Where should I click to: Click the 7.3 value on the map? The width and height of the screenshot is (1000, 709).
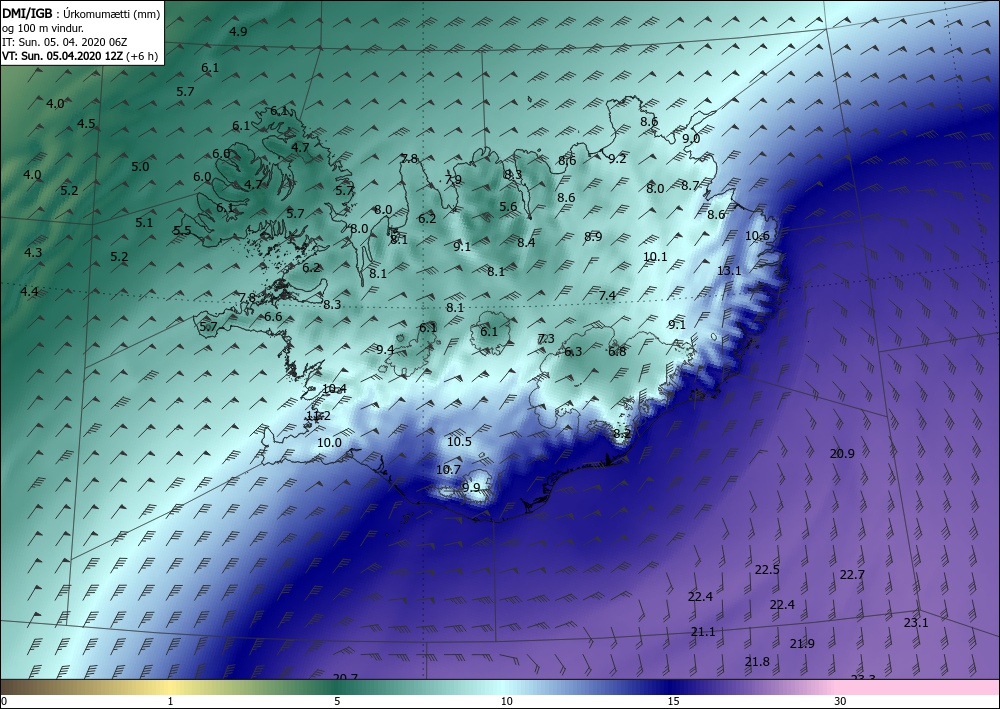(x=546, y=339)
